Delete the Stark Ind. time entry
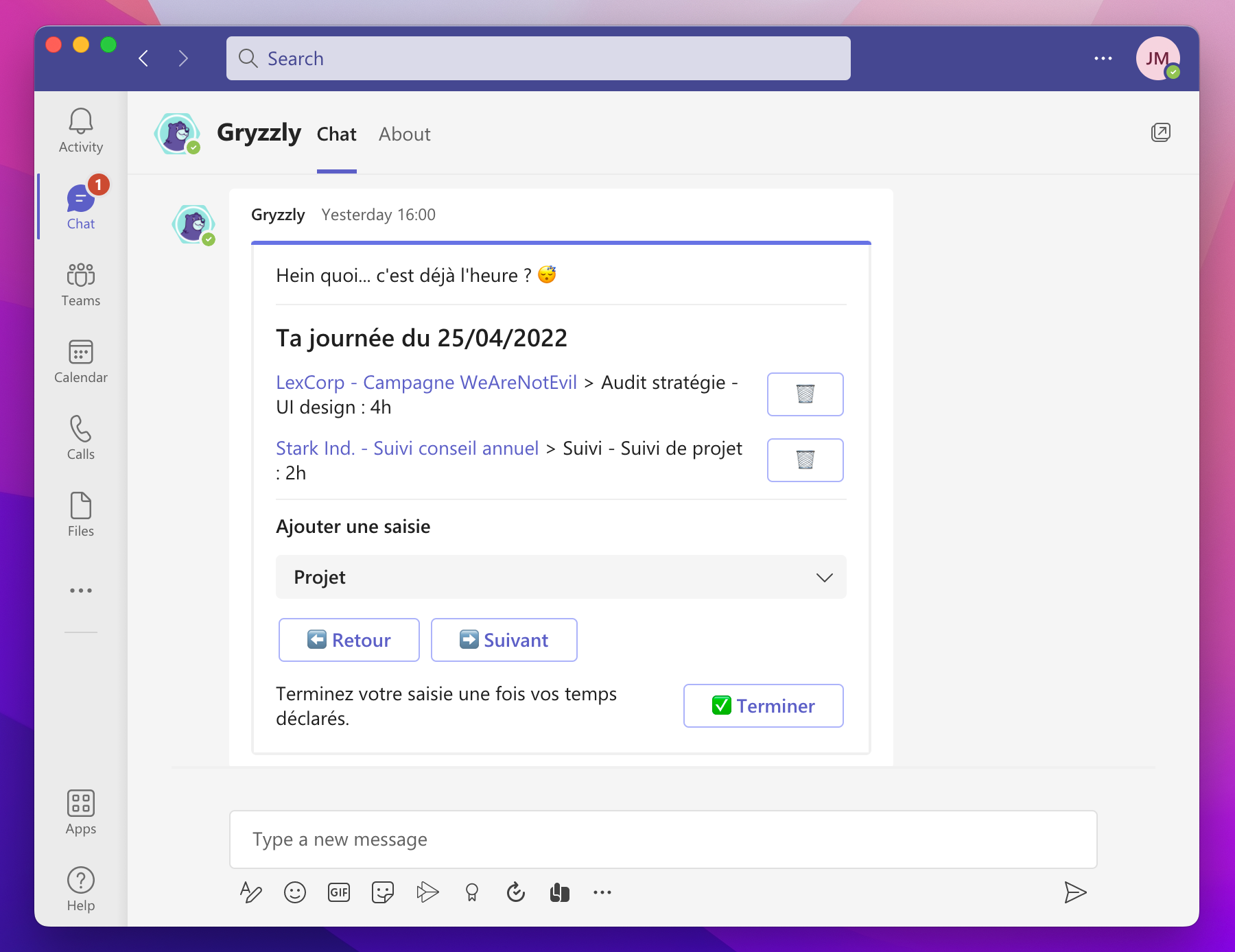The image size is (1235, 952). 805,460
